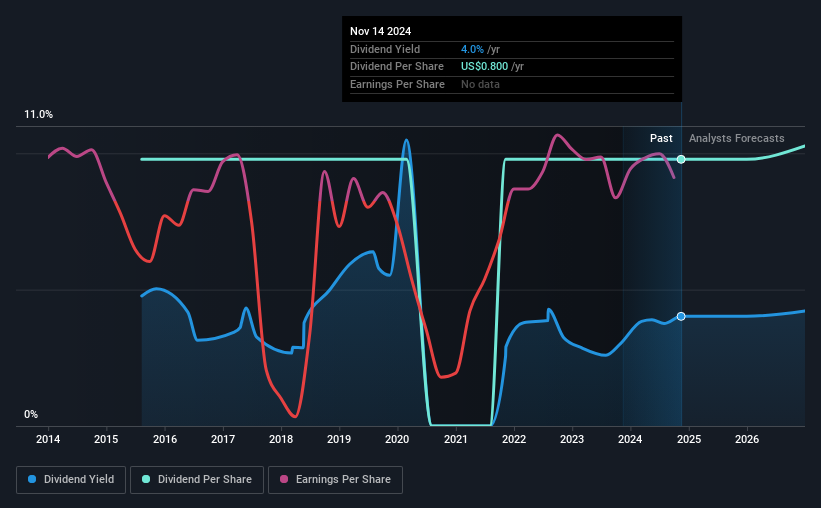Click the 0% y-axis label

(x=31, y=414)
